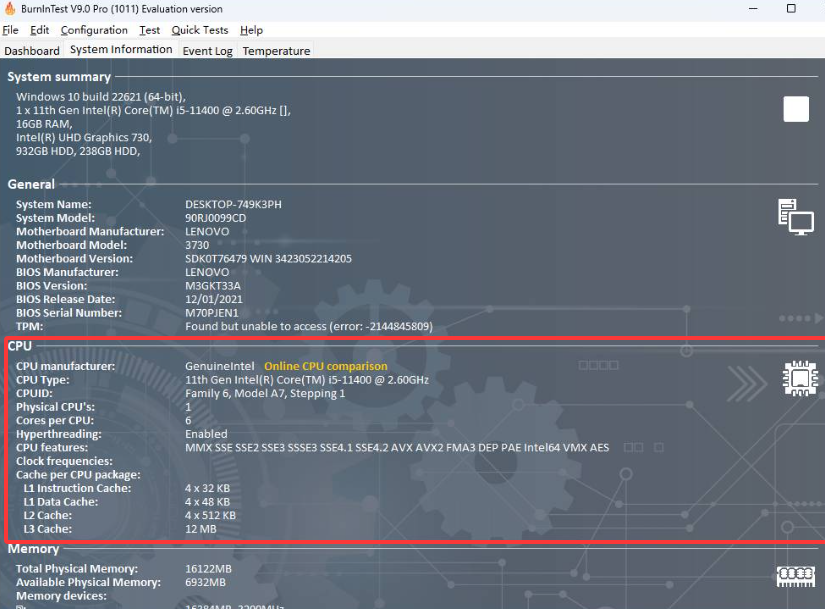Open the File menu
The image size is (825, 609).
11,30
